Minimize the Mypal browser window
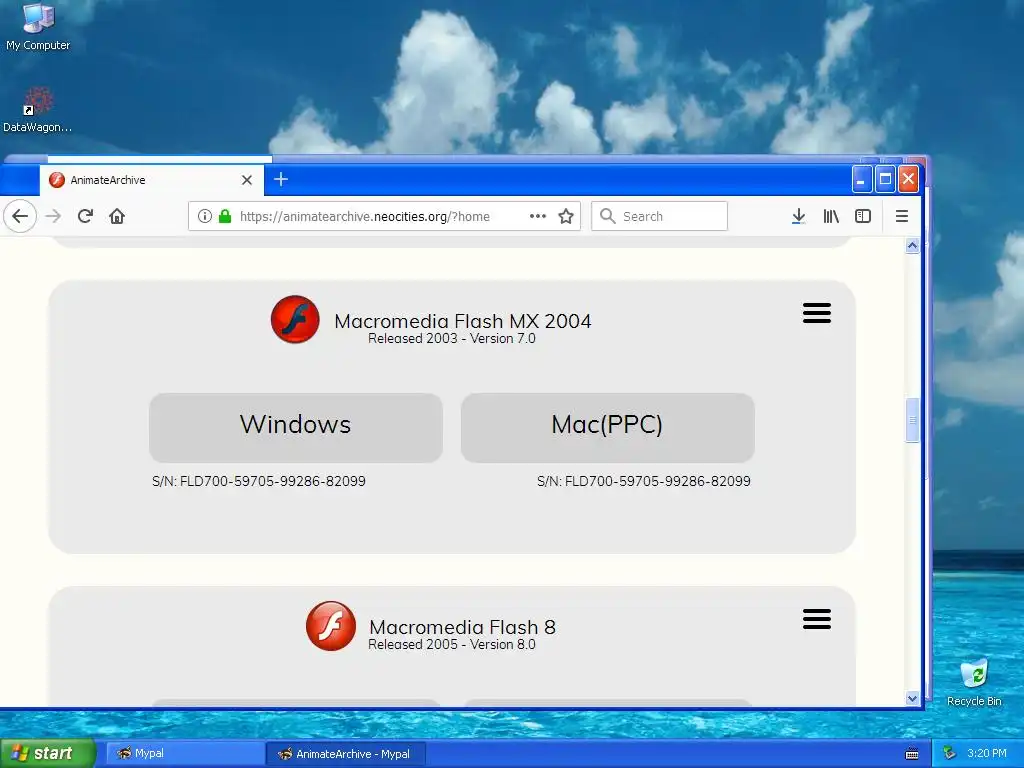Screen dimensions: 1024x768 (x=862, y=179)
